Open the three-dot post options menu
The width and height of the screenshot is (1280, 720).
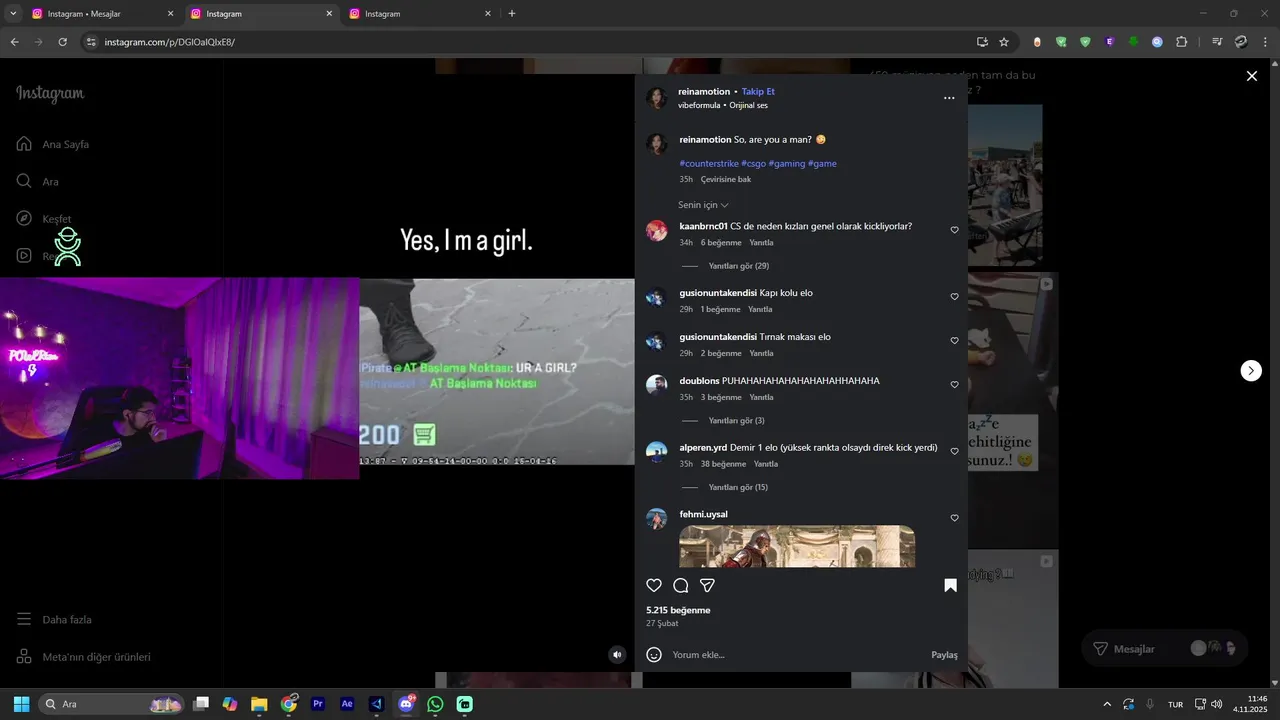(949, 98)
